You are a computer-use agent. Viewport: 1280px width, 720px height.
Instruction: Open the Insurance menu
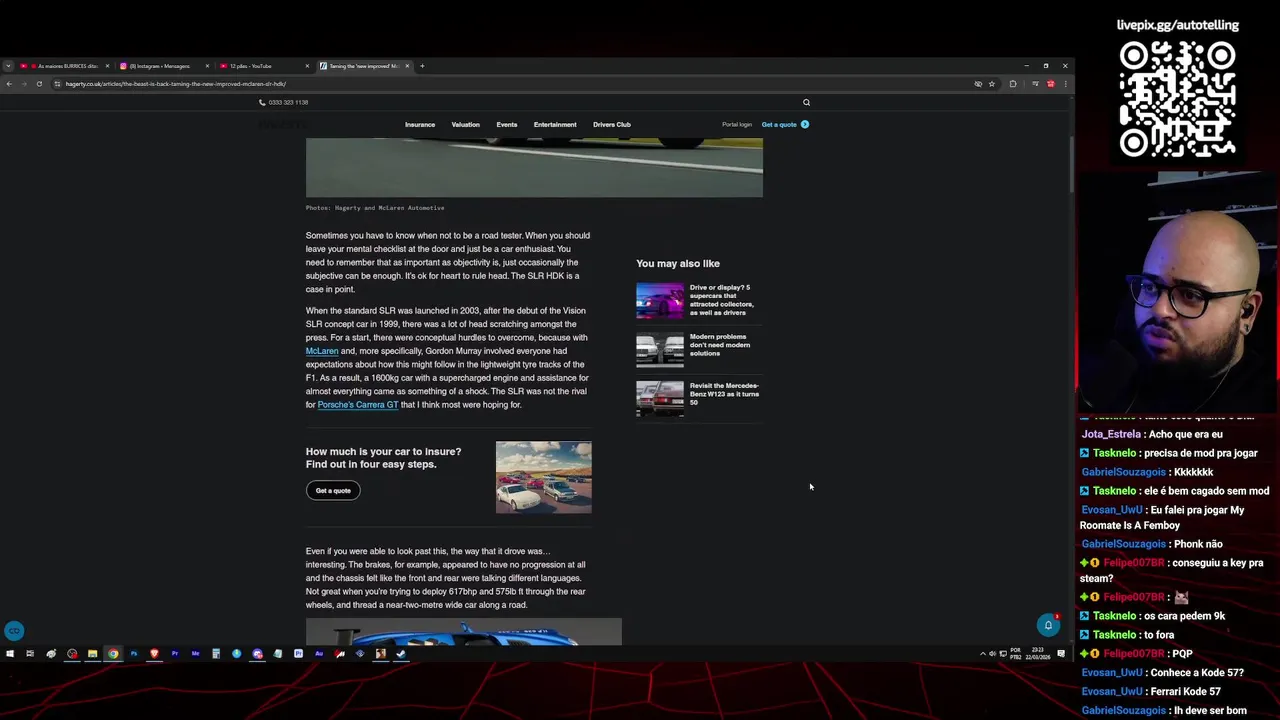pos(420,125)
